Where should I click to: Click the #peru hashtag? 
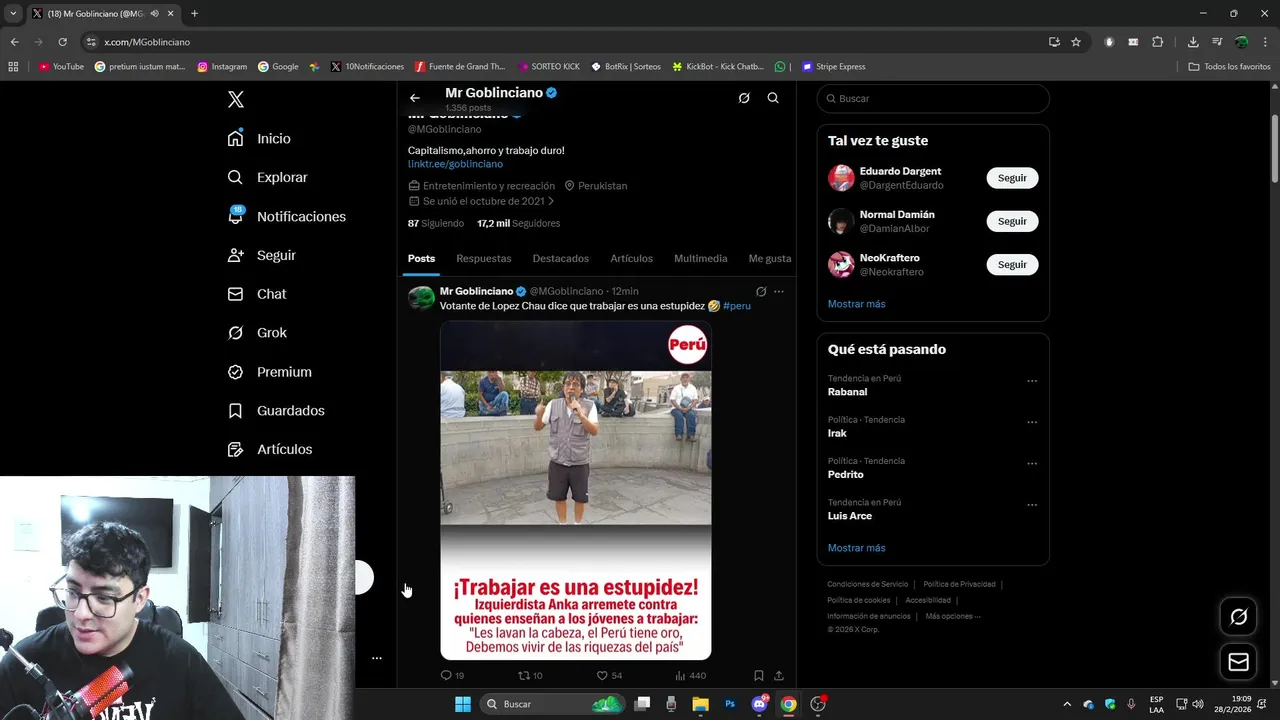coord(737,306)
